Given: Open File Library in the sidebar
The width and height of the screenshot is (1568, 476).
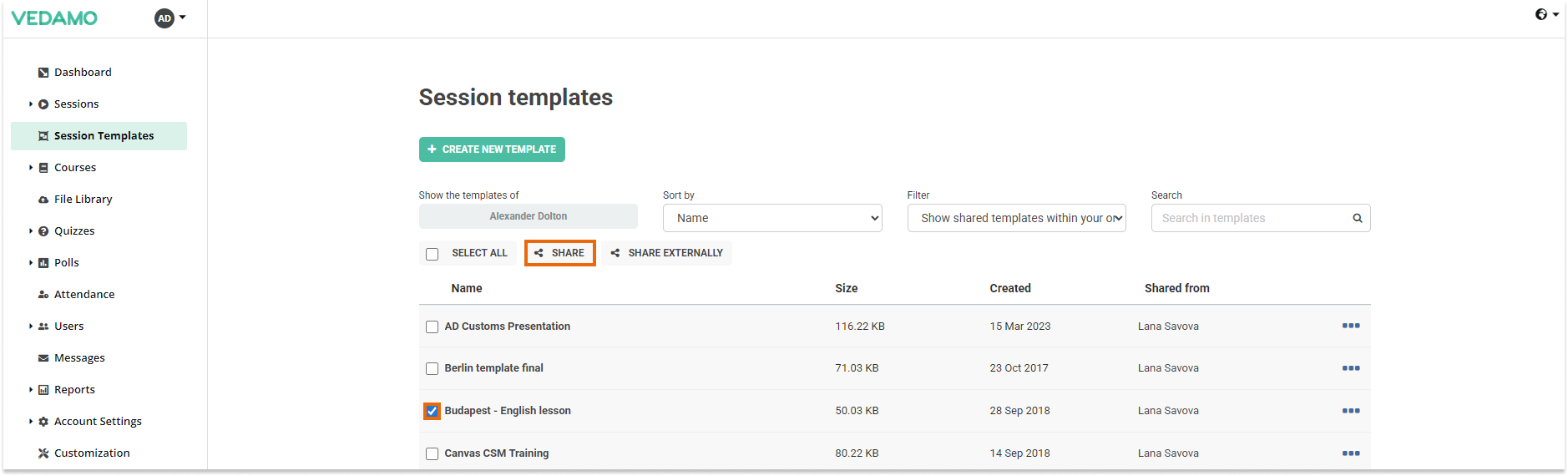Looking at the screenshot, I should tap(83, 200).
